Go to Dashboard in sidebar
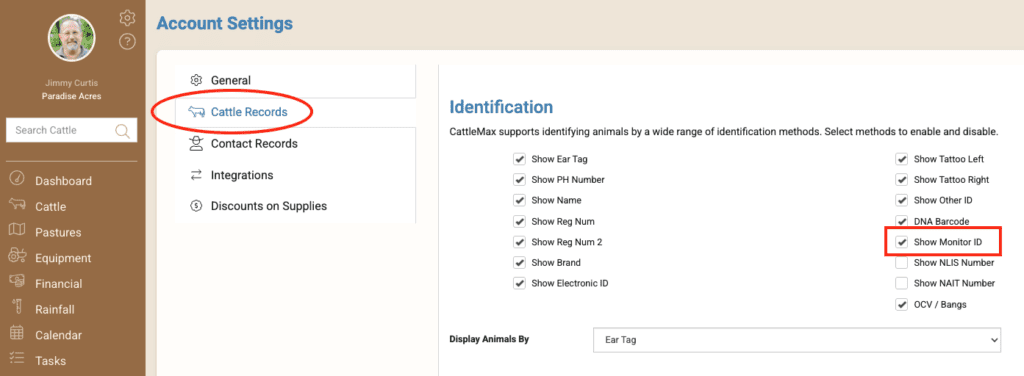The height and width of the screenshot is (376, 1024). [x=63, y=181]
